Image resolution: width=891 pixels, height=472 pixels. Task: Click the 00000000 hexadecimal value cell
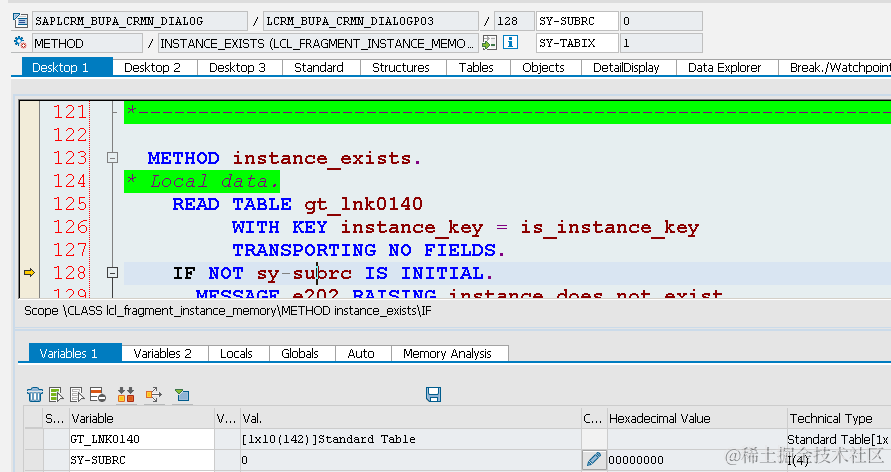697,460
